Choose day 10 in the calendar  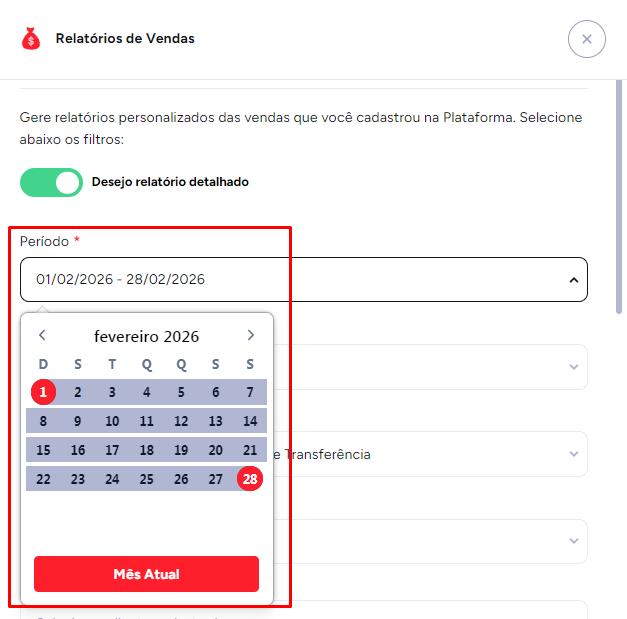tap(112, 421)
